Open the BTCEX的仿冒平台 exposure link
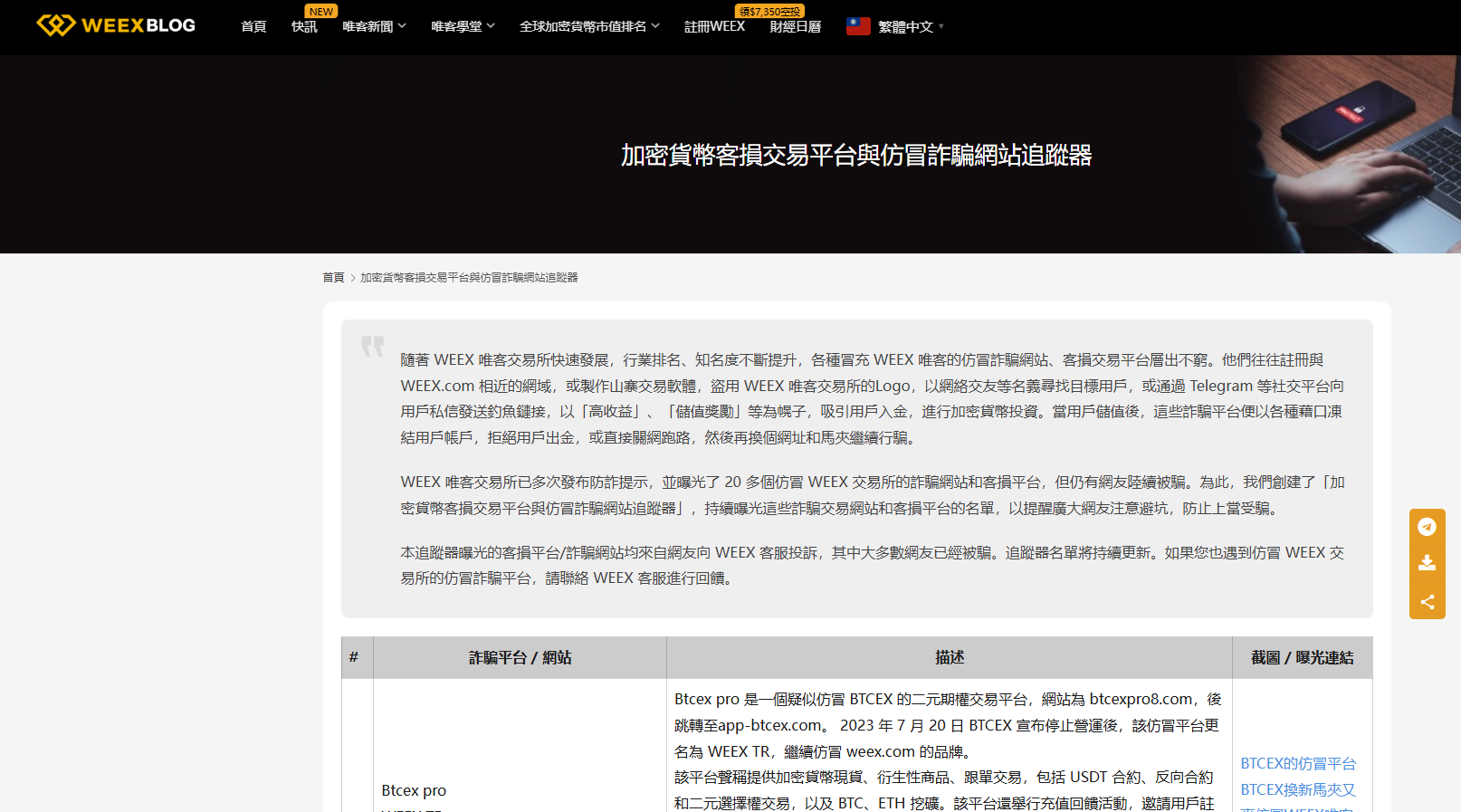The image size is (1461, 812). [x=1297, y=764]
